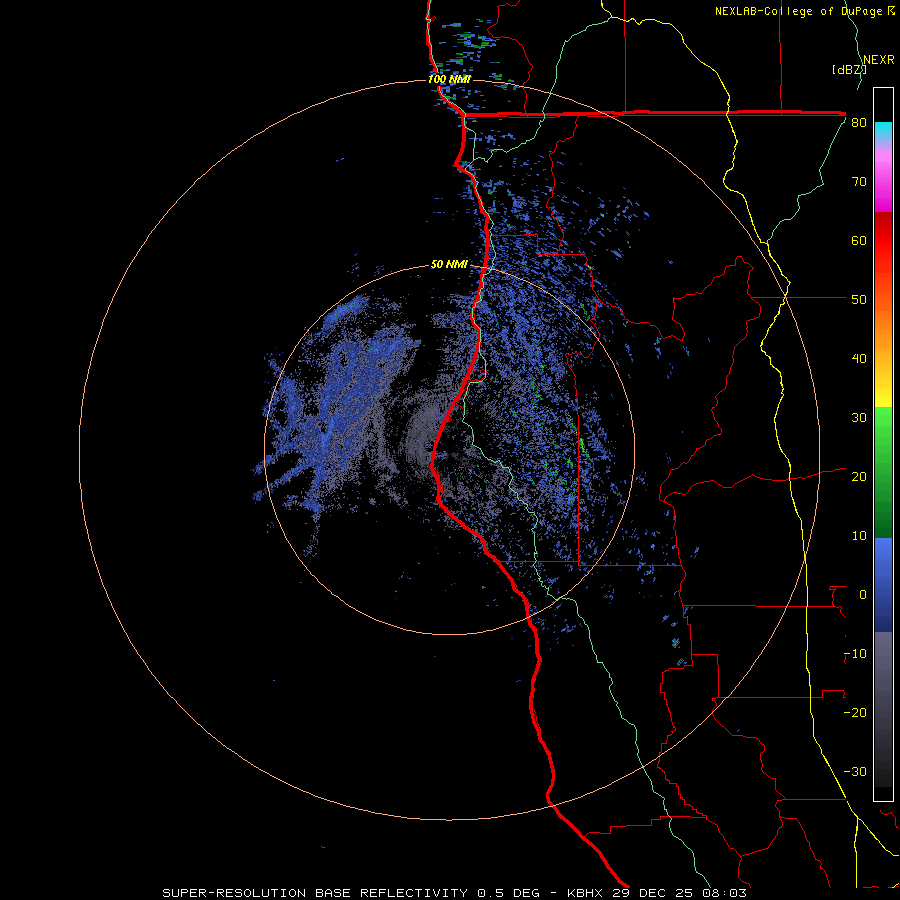
Task: Click the 50 value on the dBZ scale
Action: pos(859,300)
